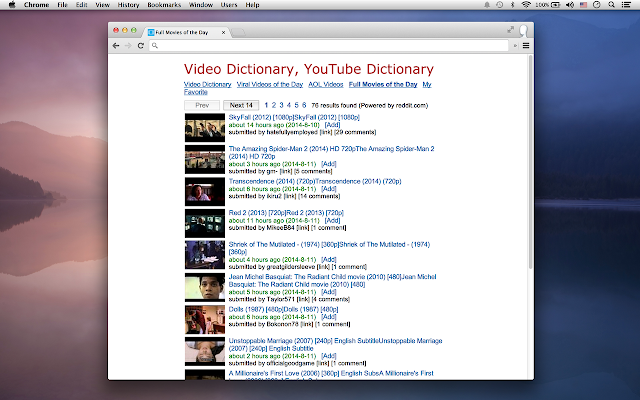The height and width of the screenshot is (400, 640).
Task: Click the Jean Michel Basquiat thumbnail
Action: 205,287
